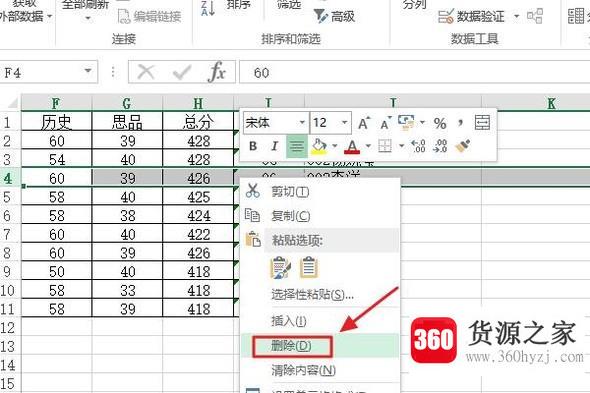590x393 pixels.
Task: Click the Italic button in mini toolbar
Action: tap(275, 146)
